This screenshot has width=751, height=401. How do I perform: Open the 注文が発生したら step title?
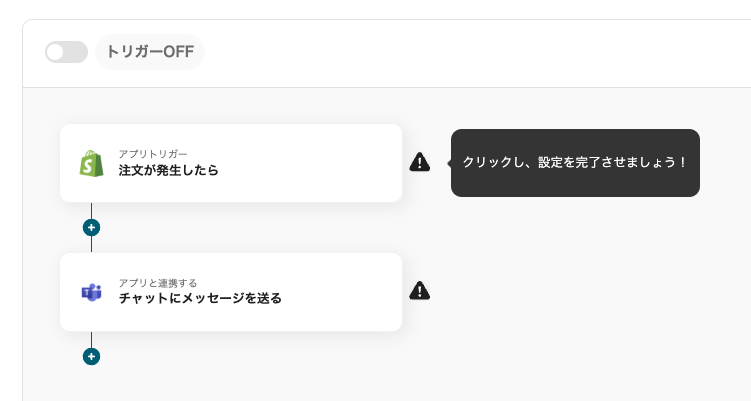(168, 170)
